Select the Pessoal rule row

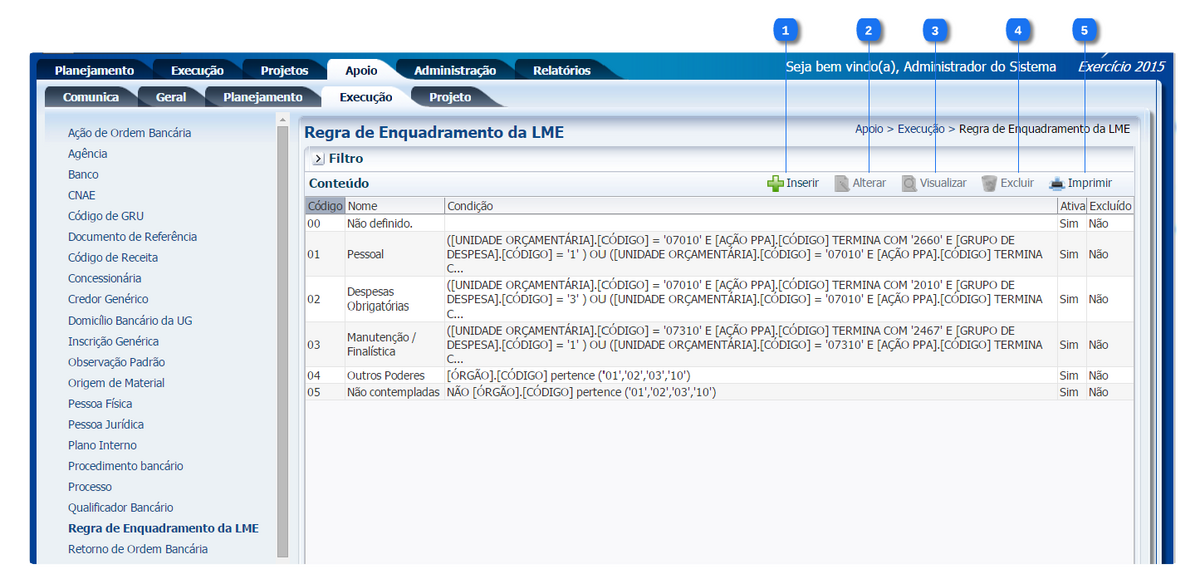point(365,255)
